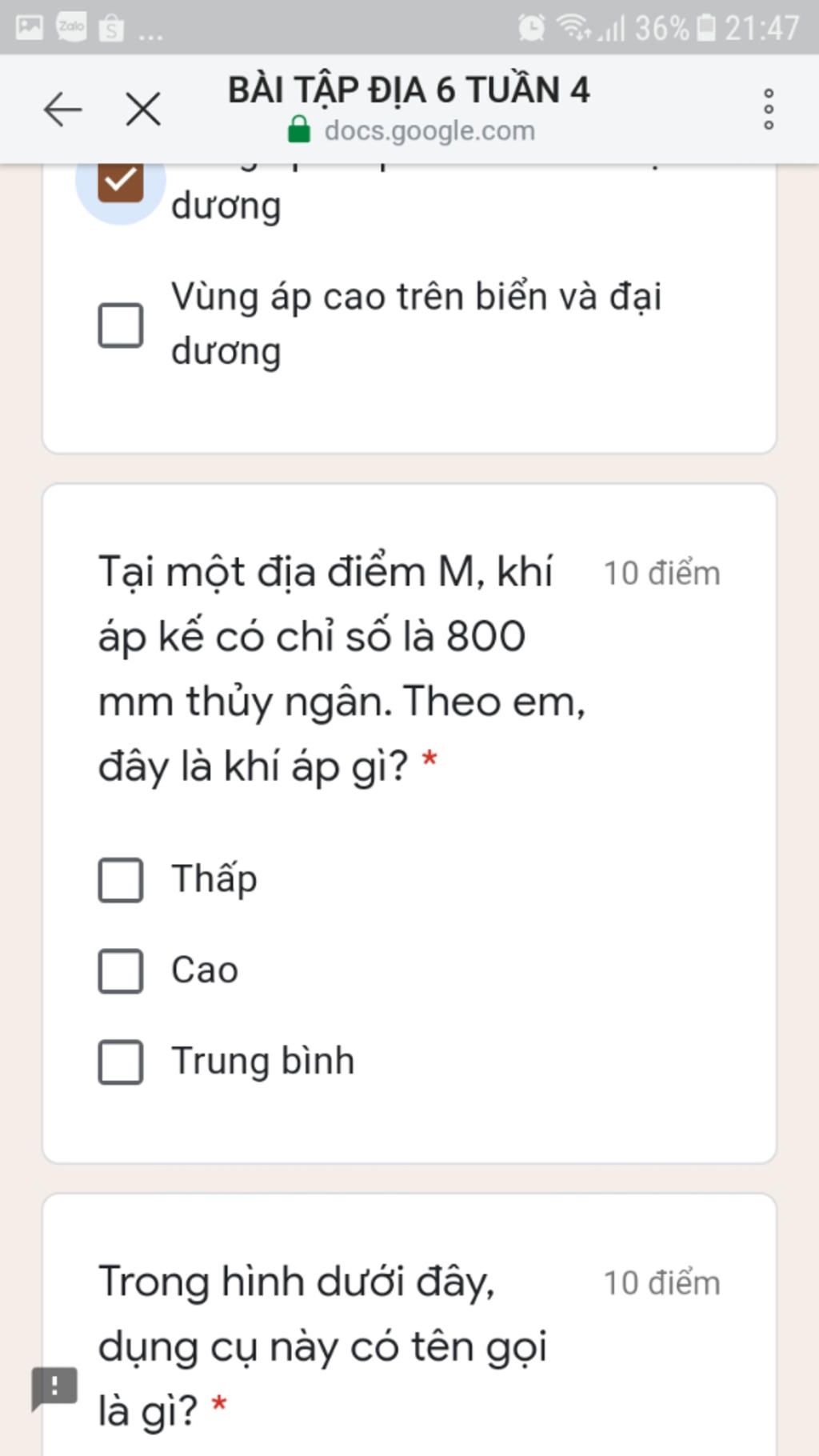Tap the alarm clock status icon

coord(531,28)
